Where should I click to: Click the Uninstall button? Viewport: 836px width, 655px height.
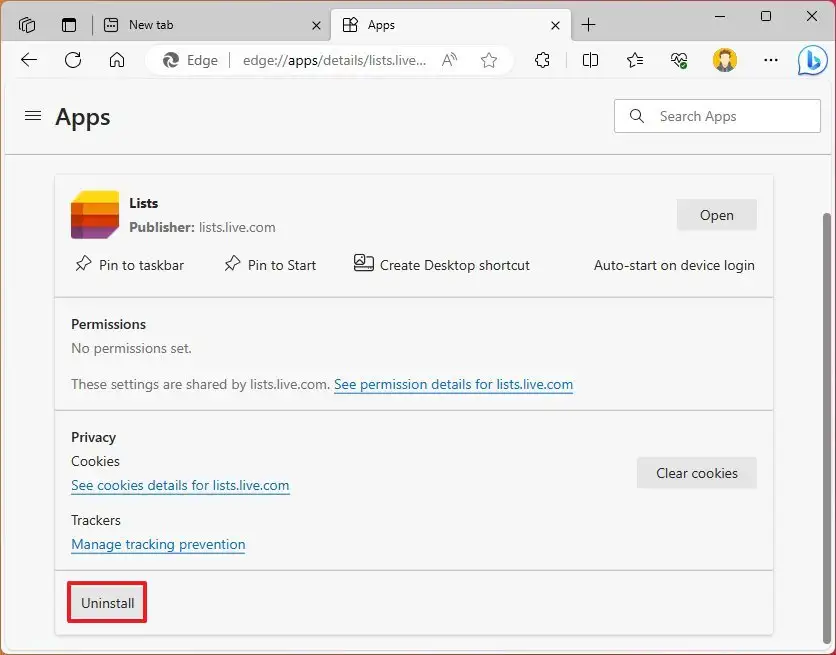(106, 602)
